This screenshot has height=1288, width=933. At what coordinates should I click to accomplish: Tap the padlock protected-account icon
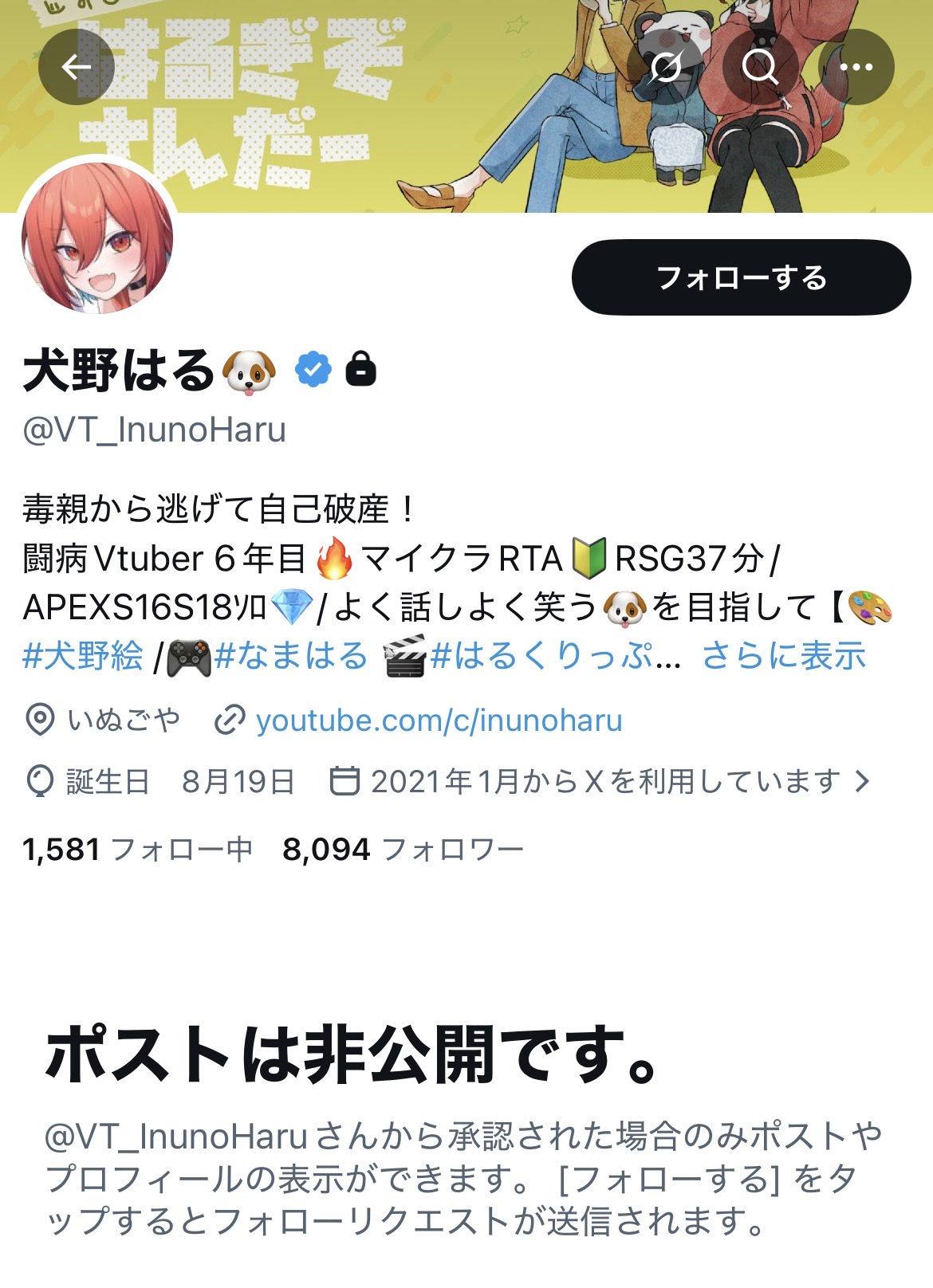(x=360, y=369)
